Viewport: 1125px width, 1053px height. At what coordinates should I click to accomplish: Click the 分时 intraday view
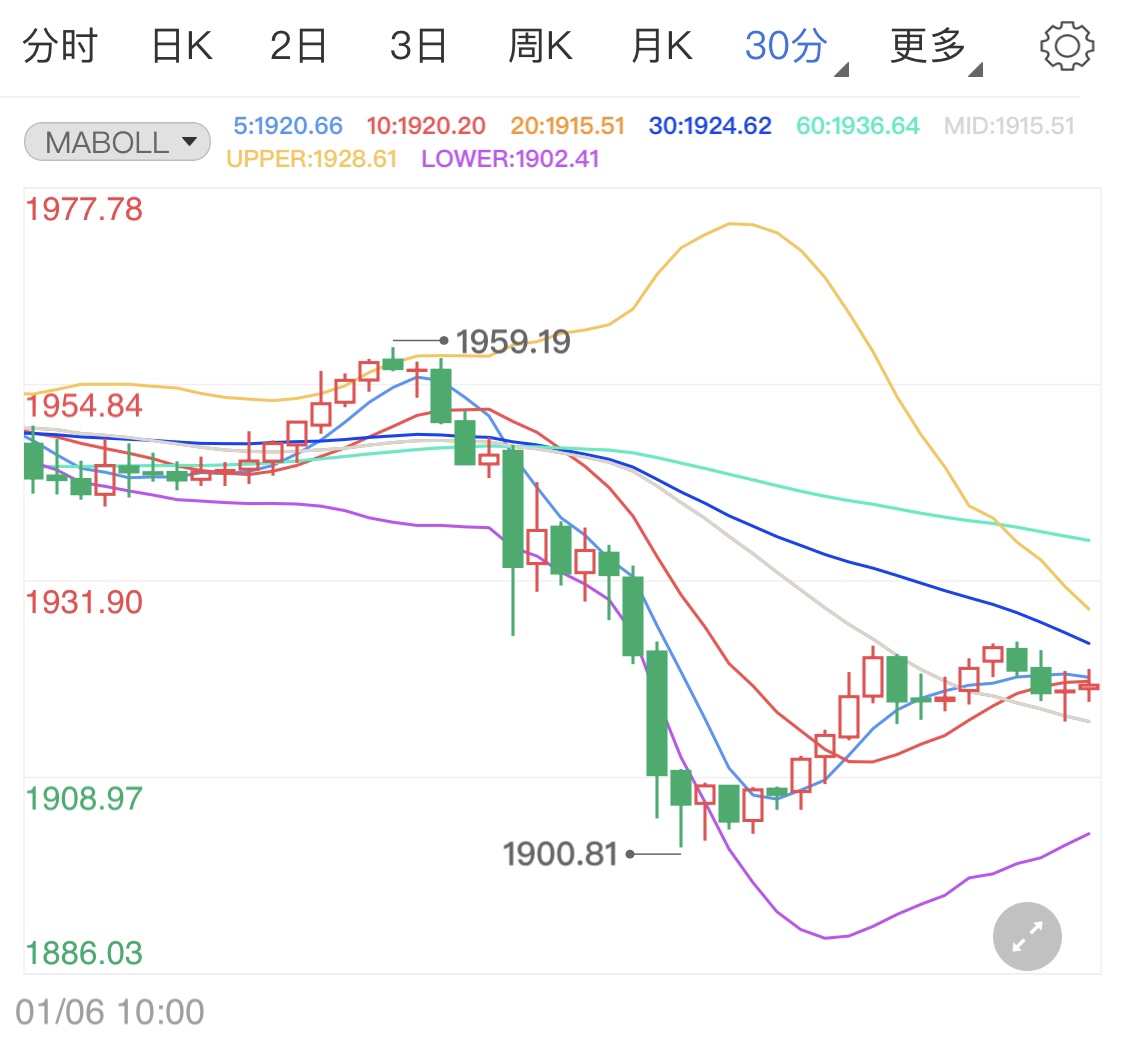coord(60,44)
